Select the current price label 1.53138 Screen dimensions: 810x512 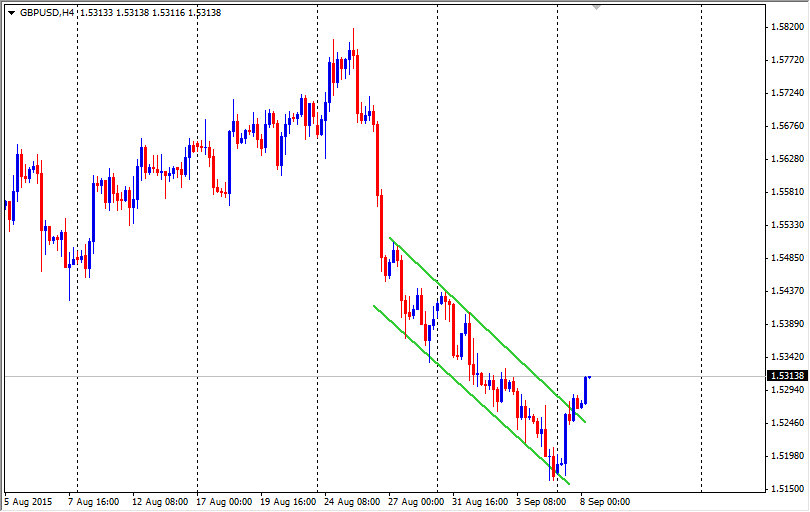(x=787, y=376)
